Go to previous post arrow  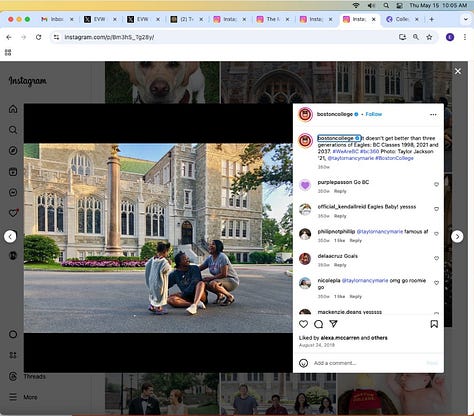[10, 236]
